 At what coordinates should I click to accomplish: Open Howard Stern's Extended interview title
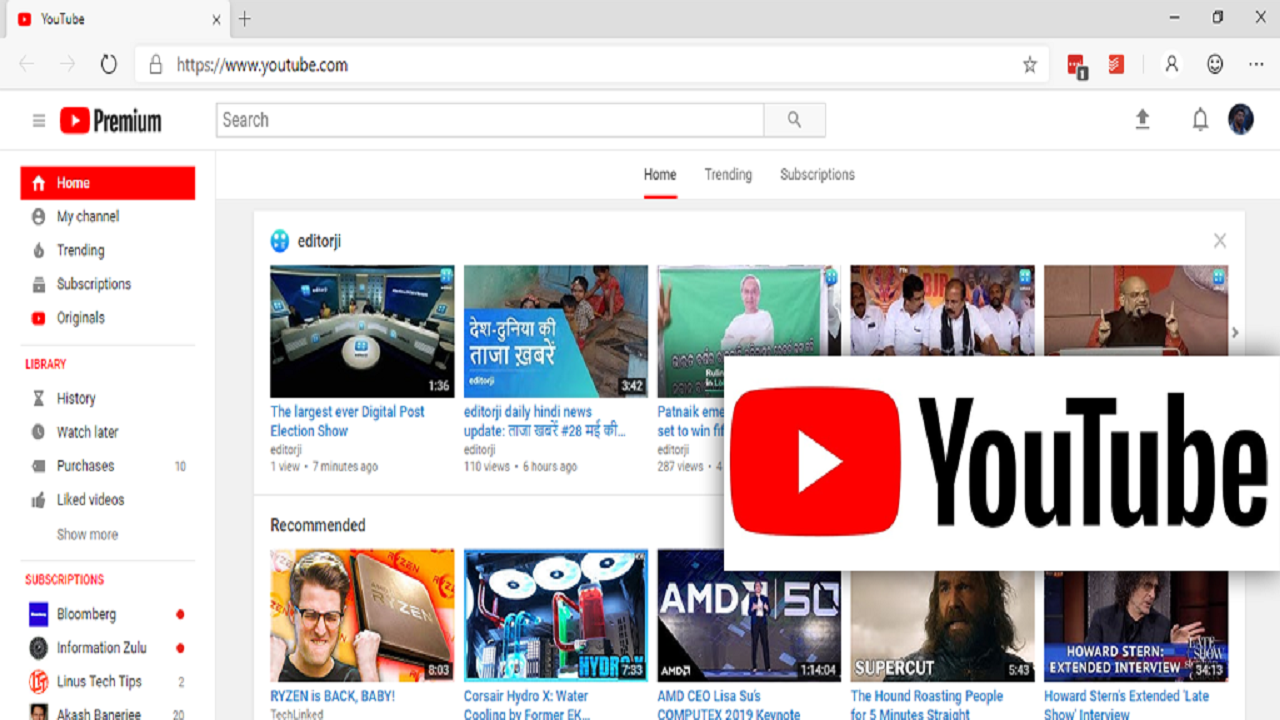tap(1127, 705)
